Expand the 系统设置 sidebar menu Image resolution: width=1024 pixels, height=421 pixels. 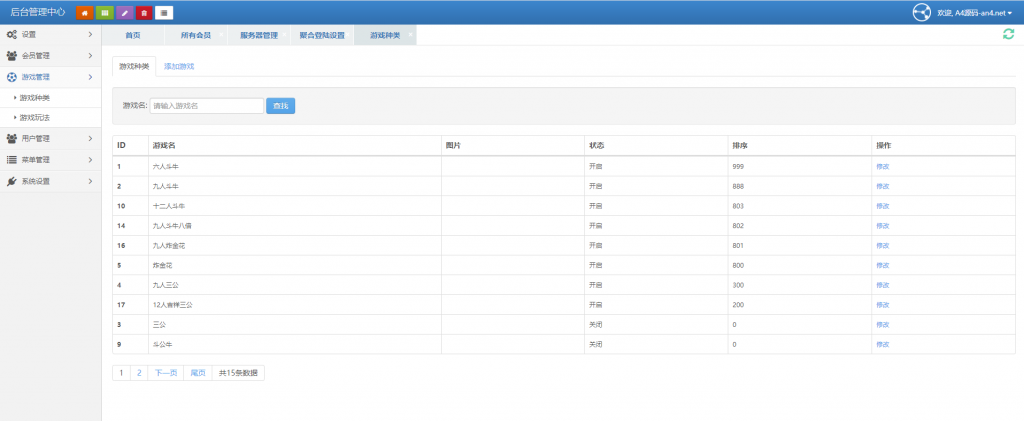tap(50, 181)
